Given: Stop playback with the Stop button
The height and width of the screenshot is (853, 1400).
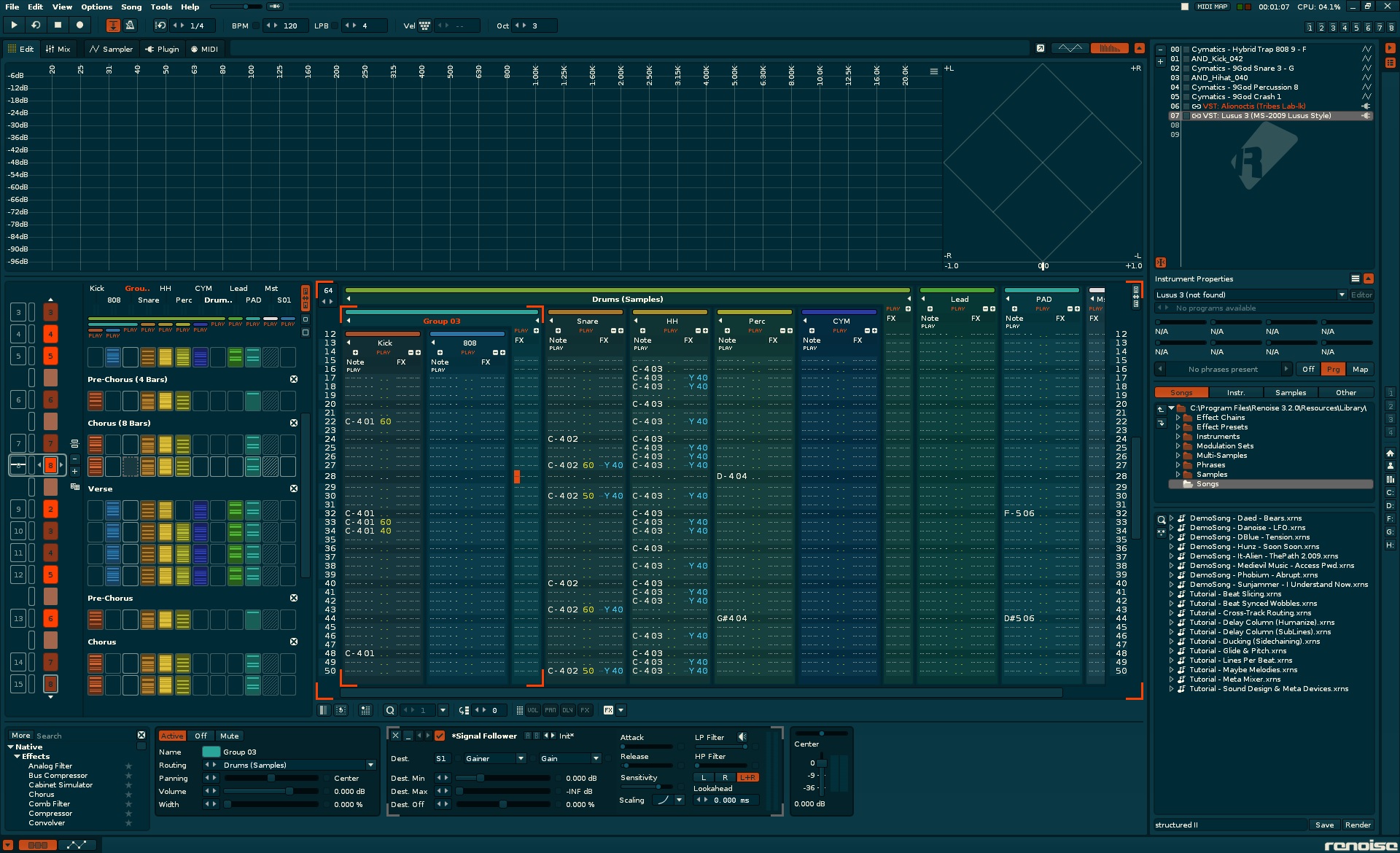Looking at the screenshot, I should (x=58, y=25).
